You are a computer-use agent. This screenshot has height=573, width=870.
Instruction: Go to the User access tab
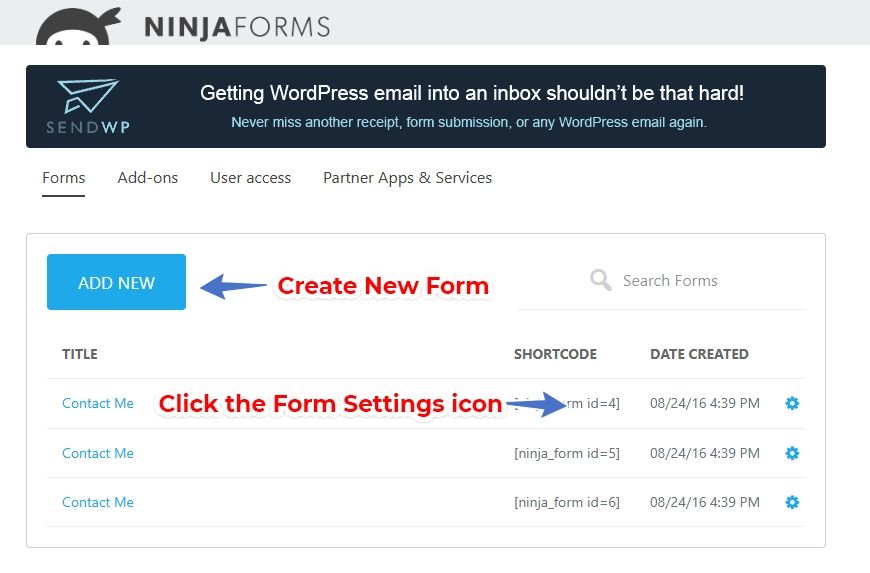pos(250,178)
